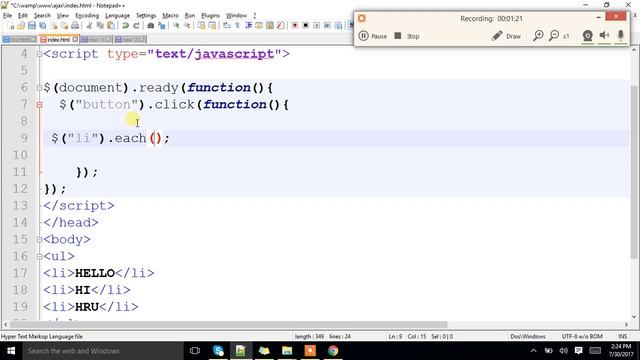Collapse the body fold at line 15
The height and width of the screenshot is (360, 640).
[x=39, y=239]
